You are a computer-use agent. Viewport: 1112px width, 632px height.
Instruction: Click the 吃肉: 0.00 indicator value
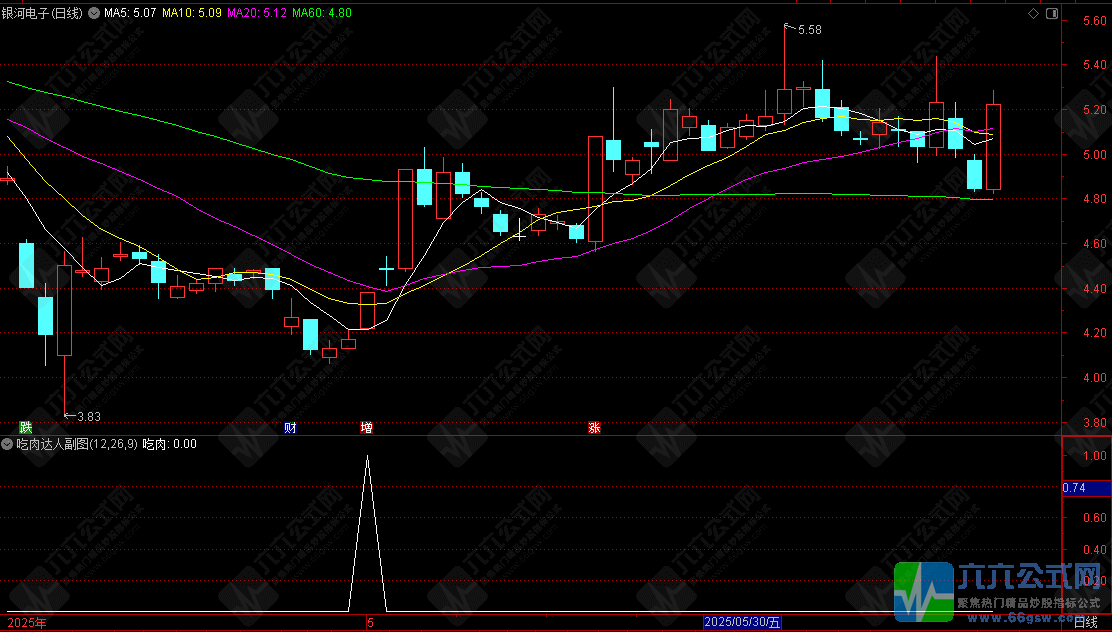coord(169,444)
